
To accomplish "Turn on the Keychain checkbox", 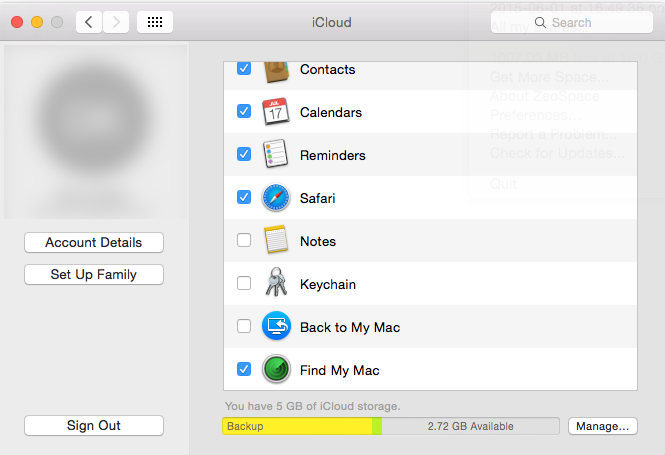I will point(244,283).
